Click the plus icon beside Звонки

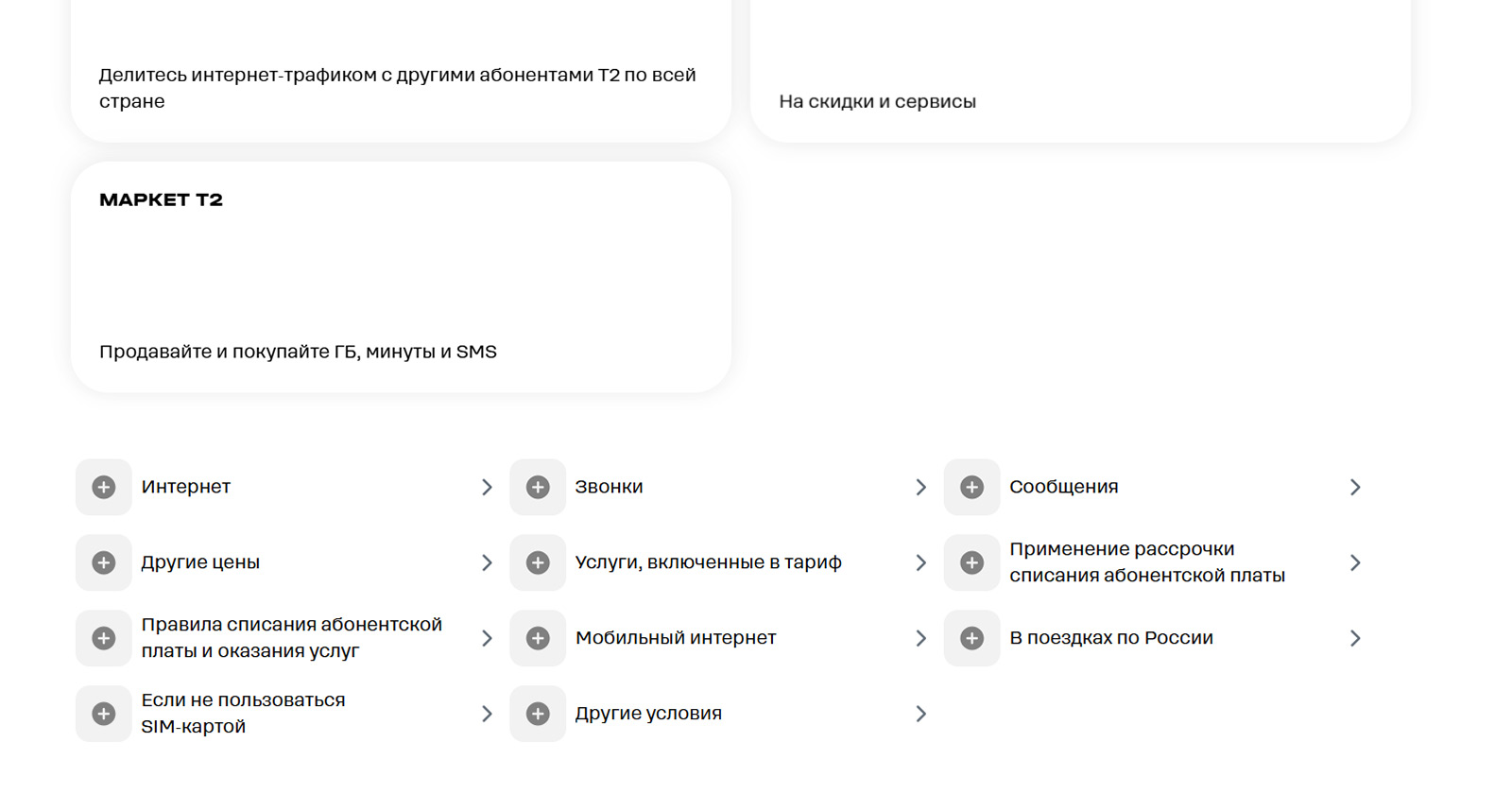tap(538, 487)
